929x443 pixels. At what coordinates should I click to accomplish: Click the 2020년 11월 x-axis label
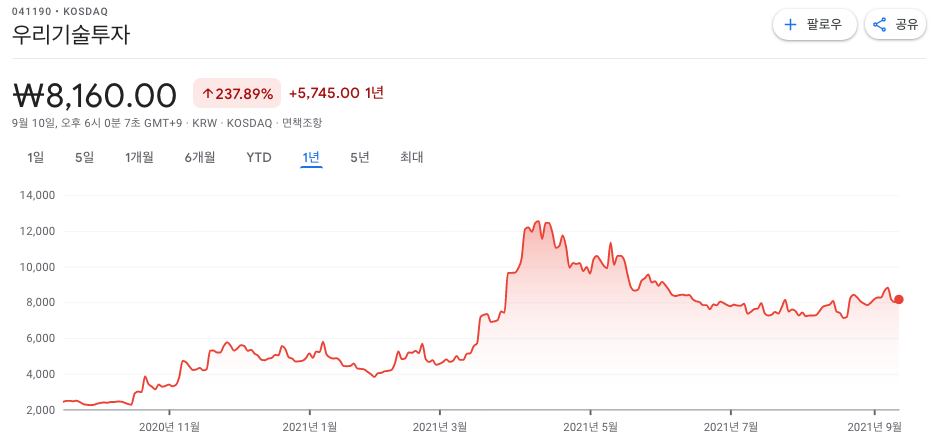tap(169, 426)
